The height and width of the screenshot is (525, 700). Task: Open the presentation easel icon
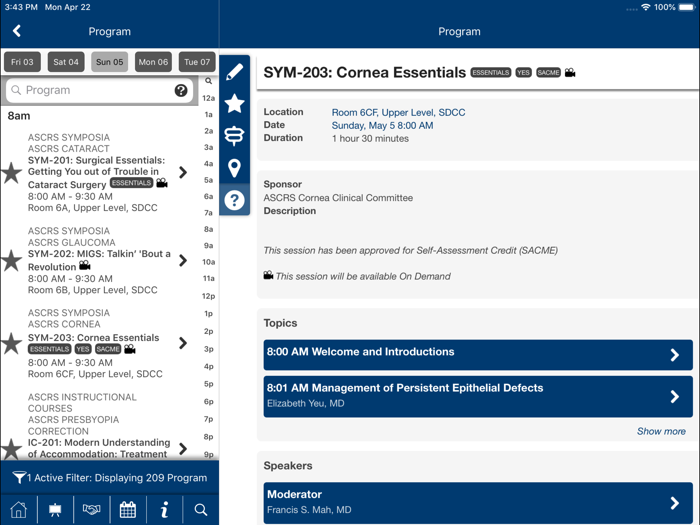[x=55, y=509]
